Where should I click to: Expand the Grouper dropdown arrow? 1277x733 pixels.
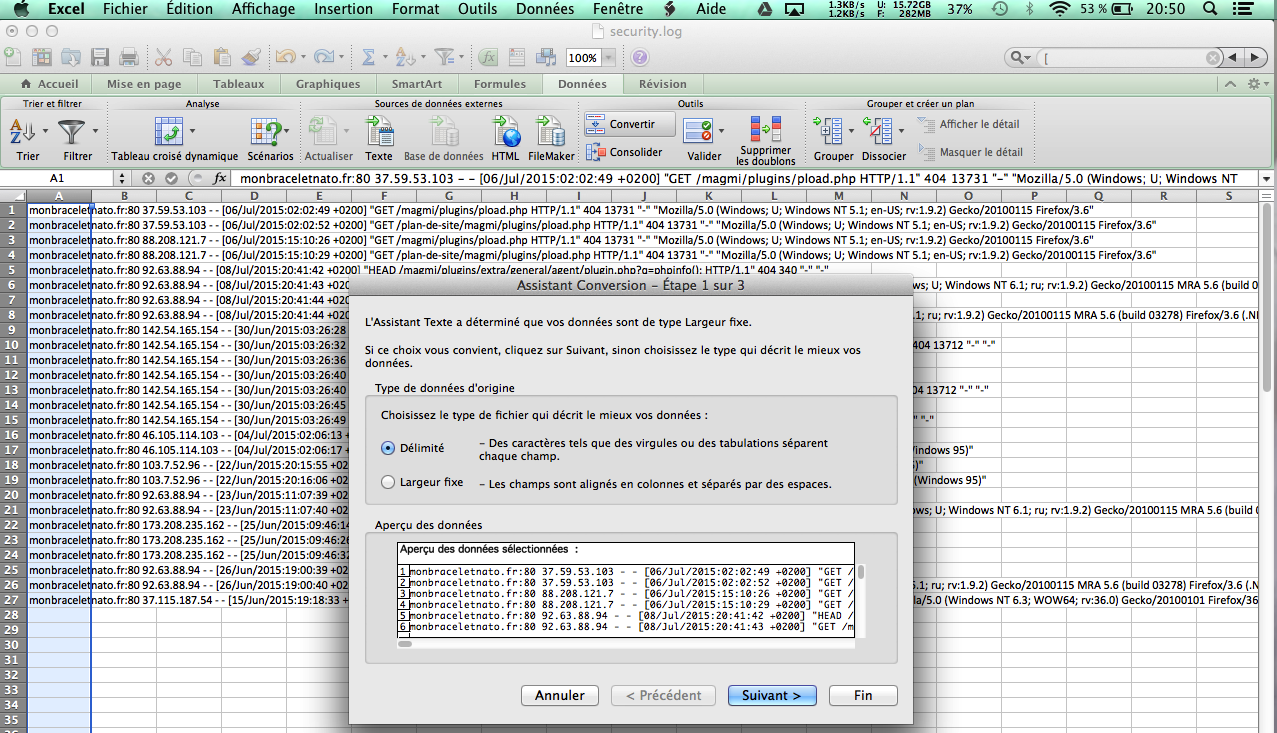tap(851, 131)
